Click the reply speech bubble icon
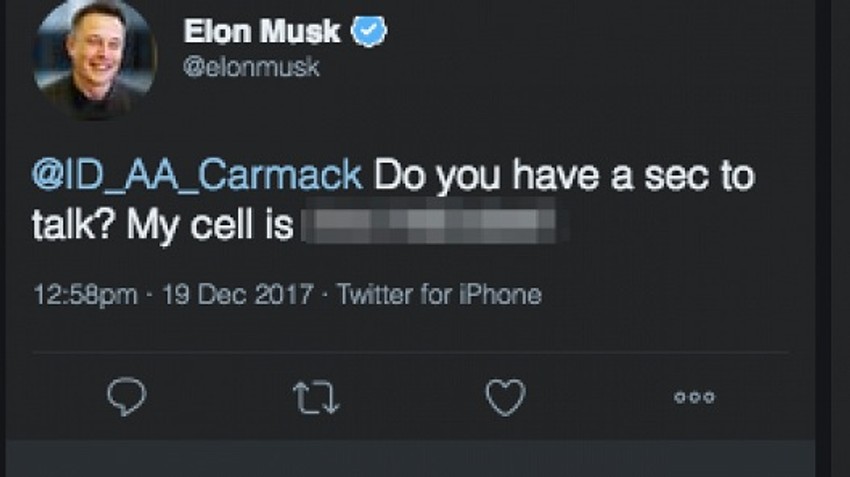 click(126, 397)
